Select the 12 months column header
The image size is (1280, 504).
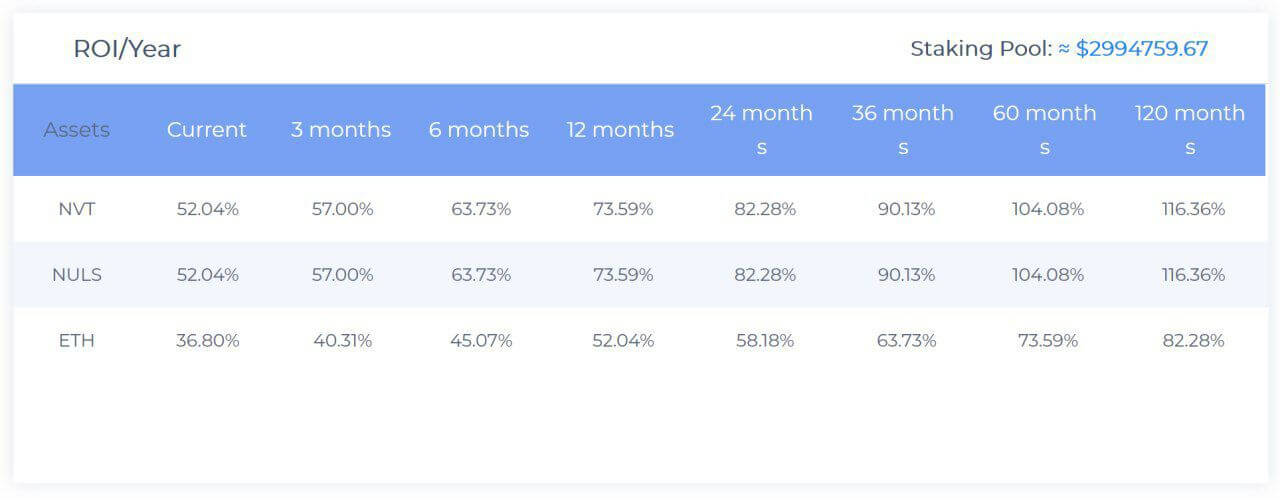click(620, 130)
